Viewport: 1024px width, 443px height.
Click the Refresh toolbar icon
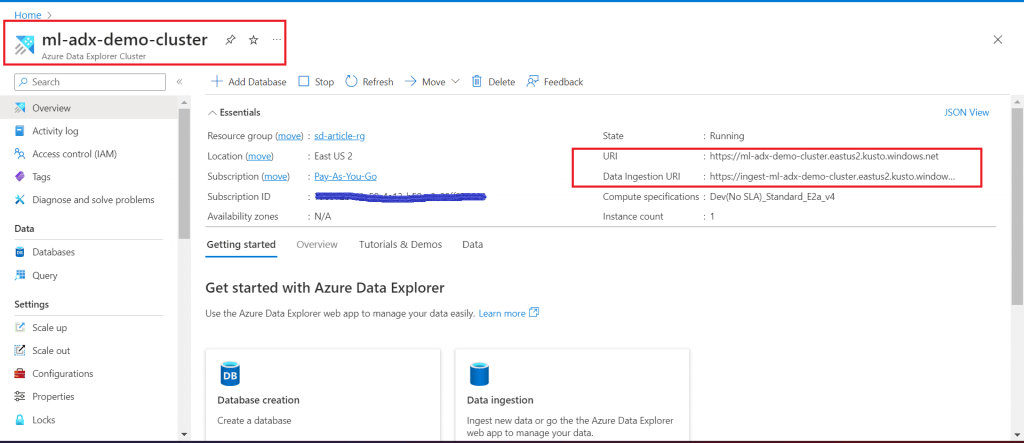[x=351, y=82]
